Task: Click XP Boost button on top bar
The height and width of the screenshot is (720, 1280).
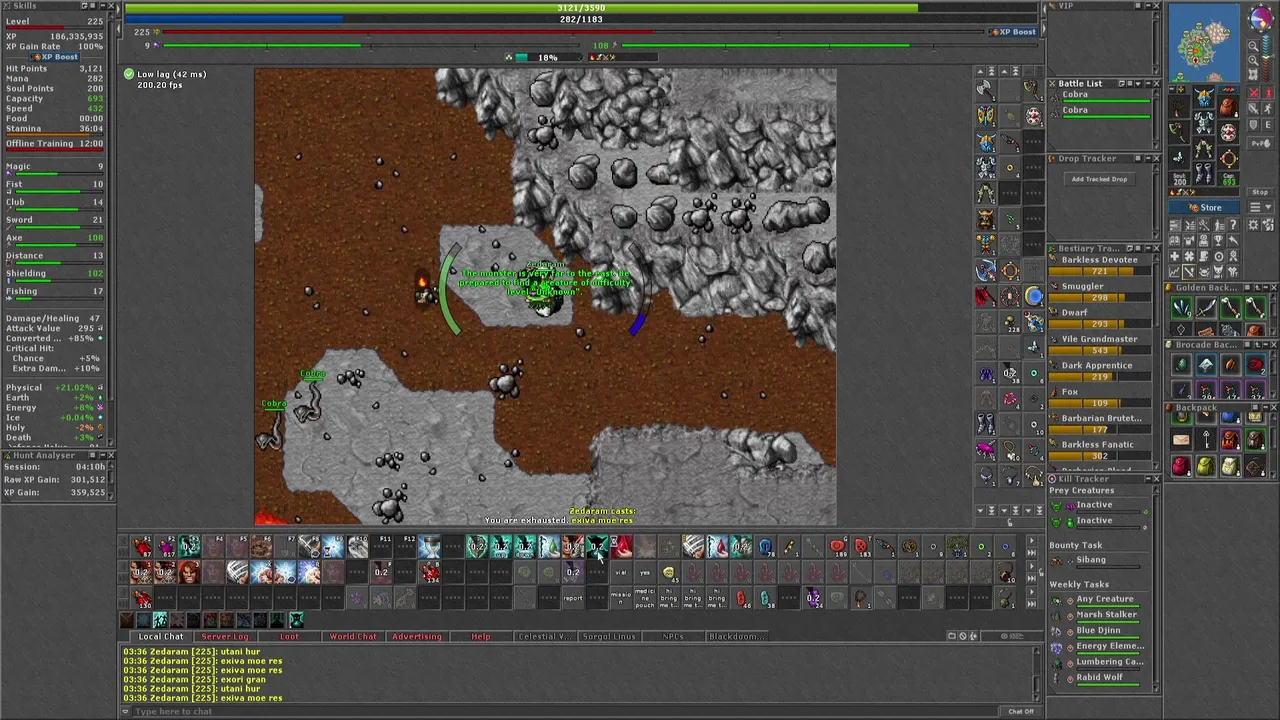Action: pyautogui.click(x=1013, y=32)
